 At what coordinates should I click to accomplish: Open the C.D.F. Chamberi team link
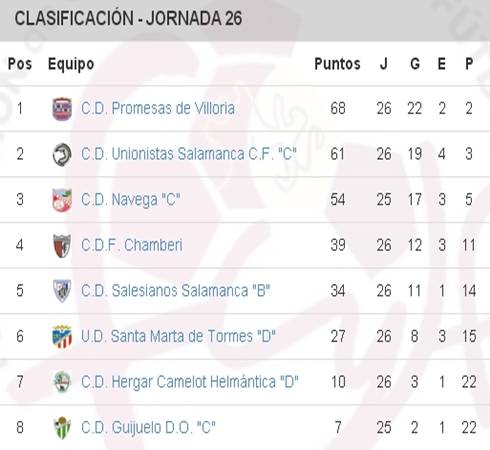(x=132, y=246)
